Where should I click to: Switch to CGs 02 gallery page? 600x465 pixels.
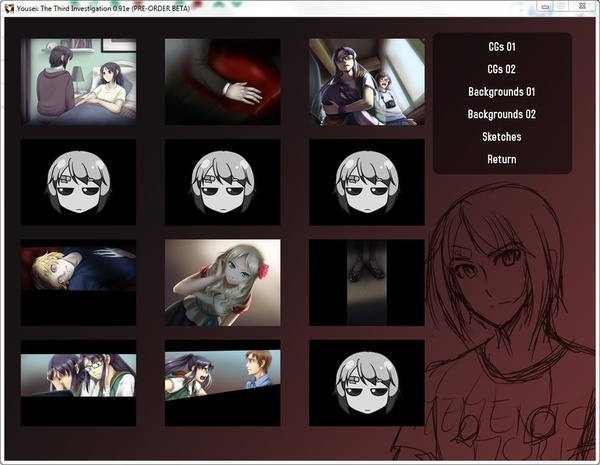(x=502, y=69)
